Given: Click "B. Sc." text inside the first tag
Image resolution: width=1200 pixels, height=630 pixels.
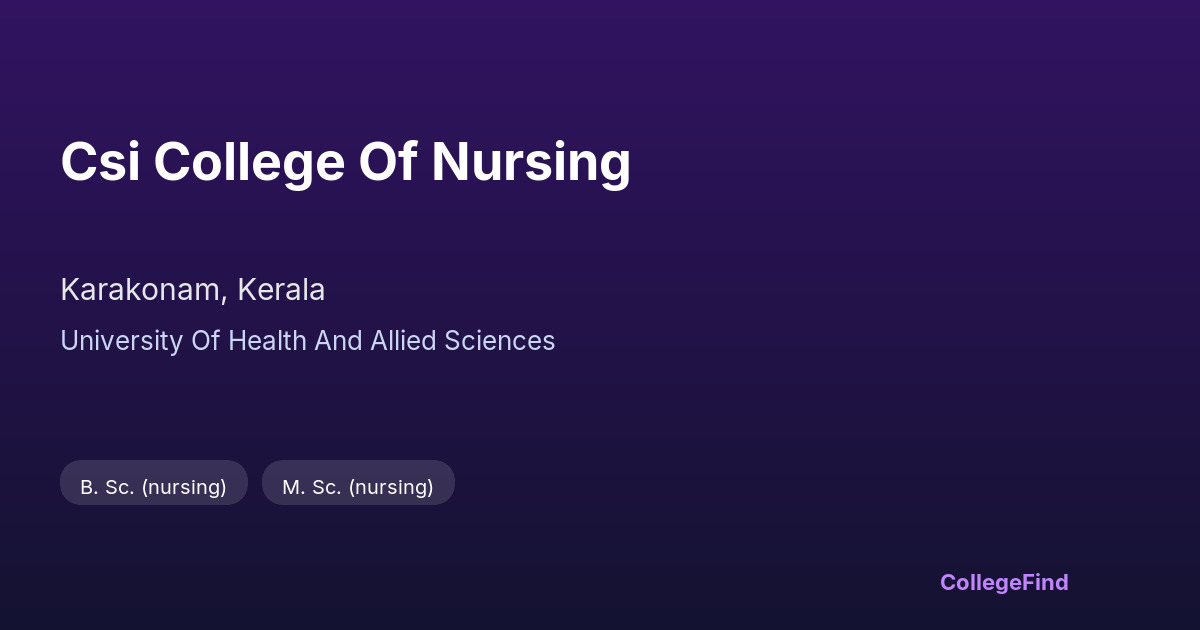Looking at the screenshot, I should click(x=107, y=487).
